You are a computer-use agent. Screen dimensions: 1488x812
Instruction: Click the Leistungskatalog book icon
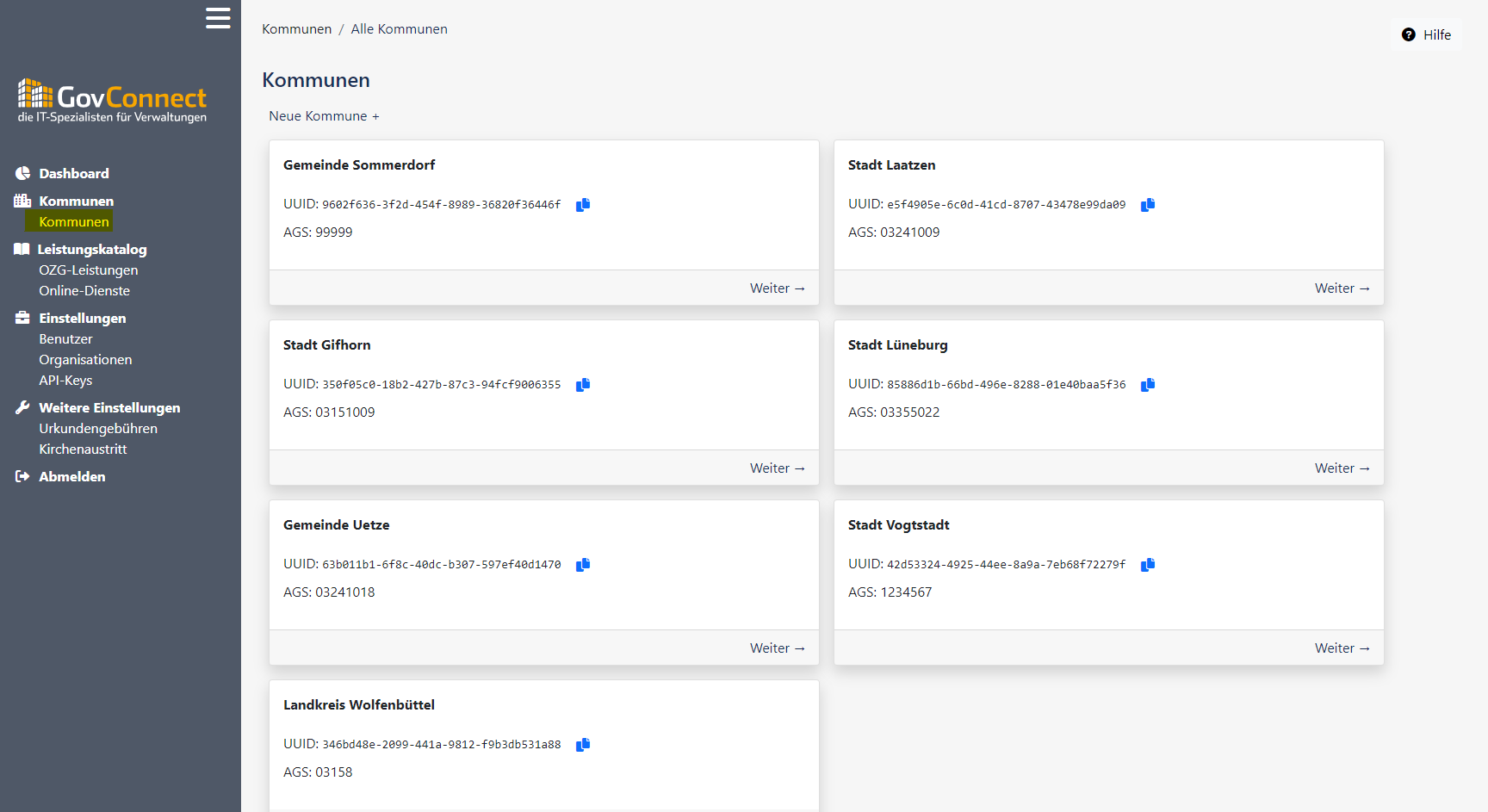tap(22, 249)
